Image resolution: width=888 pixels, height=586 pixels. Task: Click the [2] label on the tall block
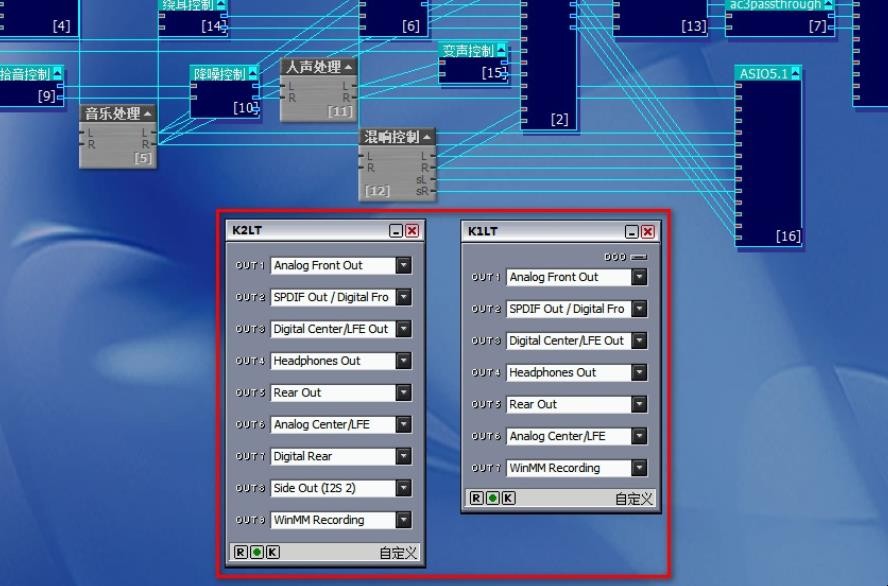click(x=560, y=119)
